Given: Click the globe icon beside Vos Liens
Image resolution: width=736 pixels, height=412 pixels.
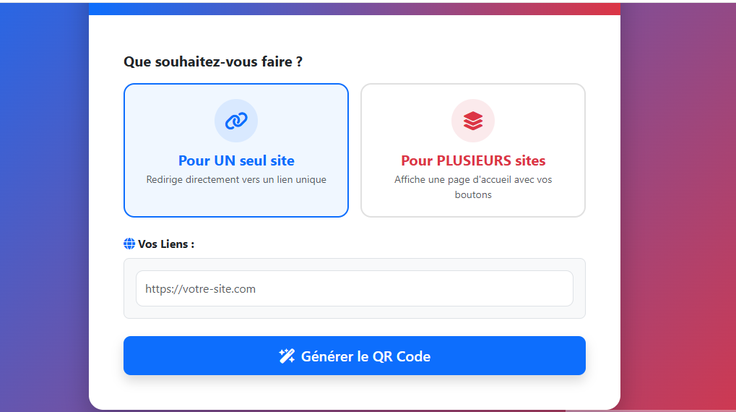Looking at the screenshot, I should tap(129, 244).
